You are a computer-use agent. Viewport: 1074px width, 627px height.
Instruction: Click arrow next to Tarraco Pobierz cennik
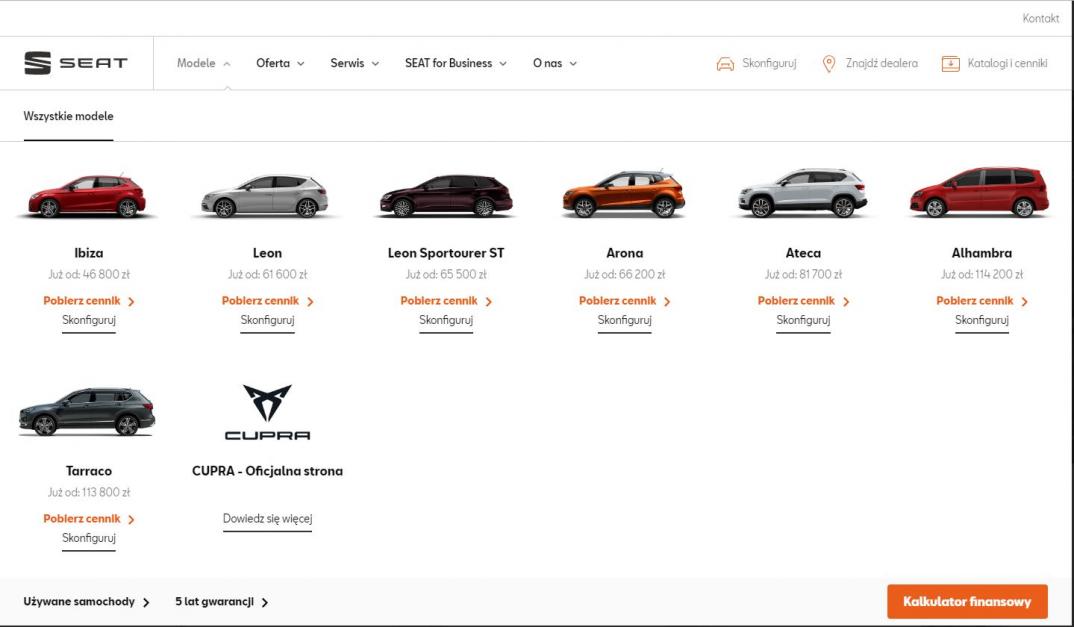tap(131, 519)
